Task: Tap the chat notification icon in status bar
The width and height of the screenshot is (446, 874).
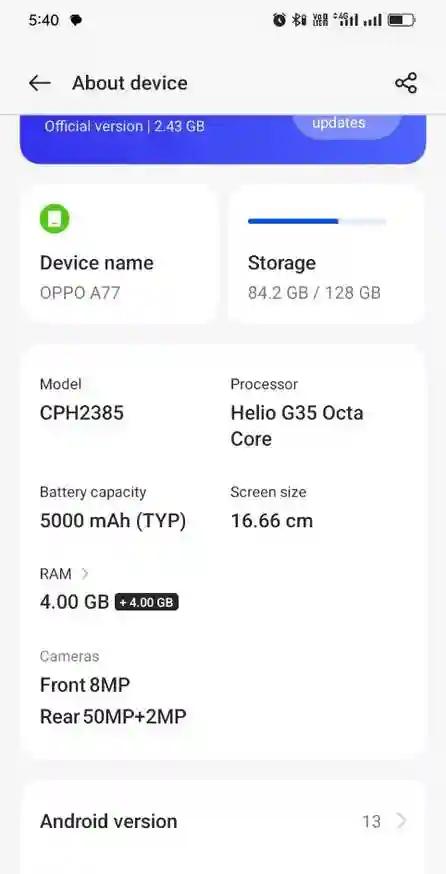Action: tap(76, 21)
